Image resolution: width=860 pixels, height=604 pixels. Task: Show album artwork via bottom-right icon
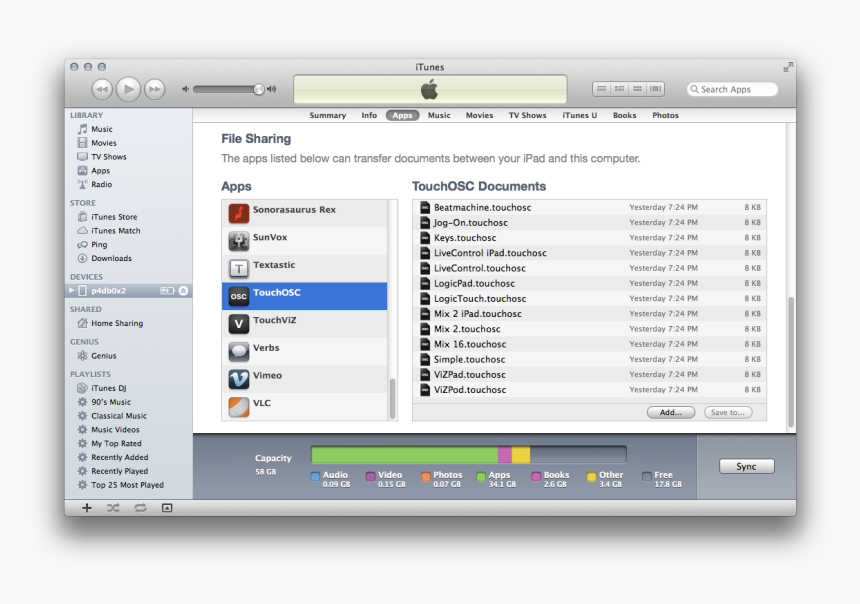pos(166,508)
